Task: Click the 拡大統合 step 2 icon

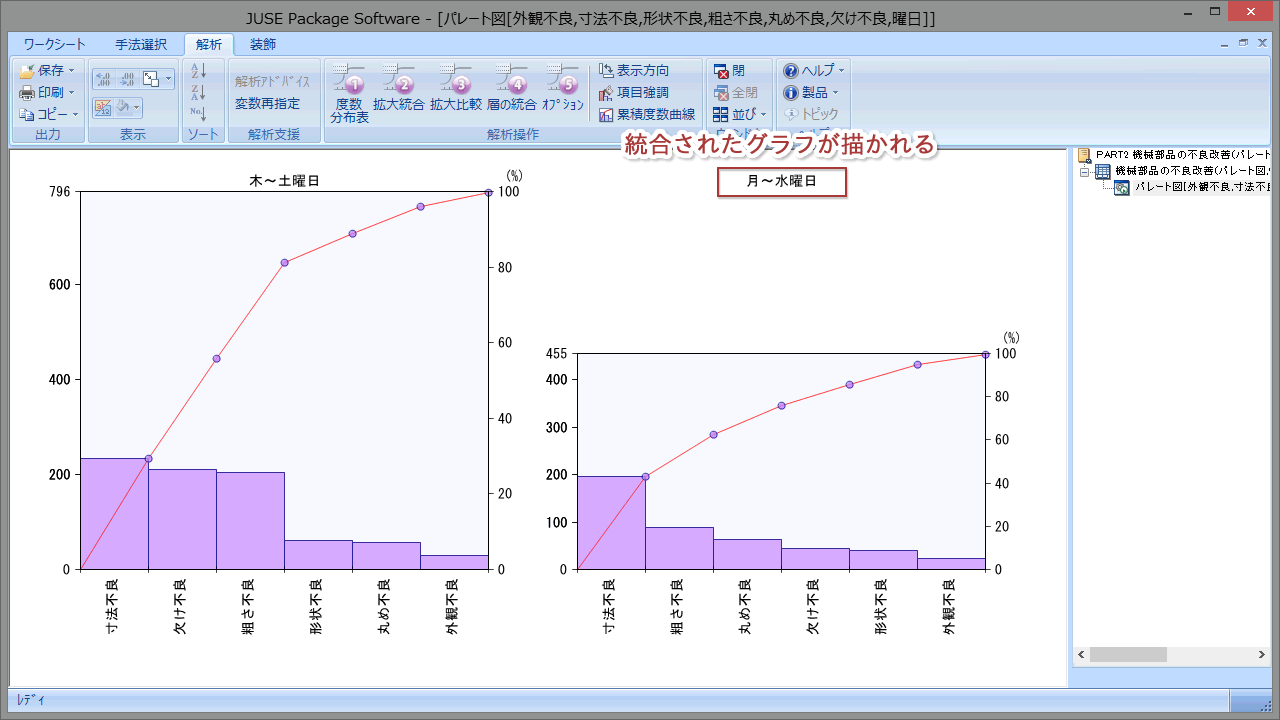Action: tap(399, 88)
